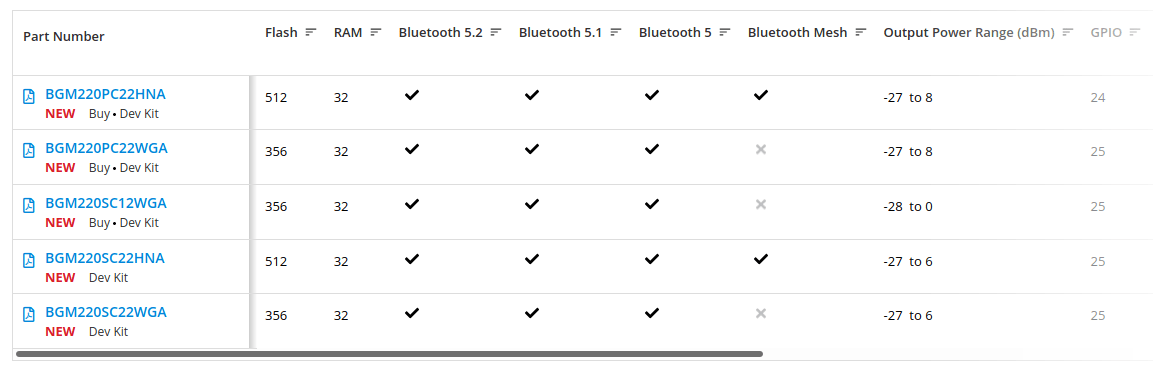
Task: Click Buy under BGM220SC12WGA
Action: [x=99, y=223]
